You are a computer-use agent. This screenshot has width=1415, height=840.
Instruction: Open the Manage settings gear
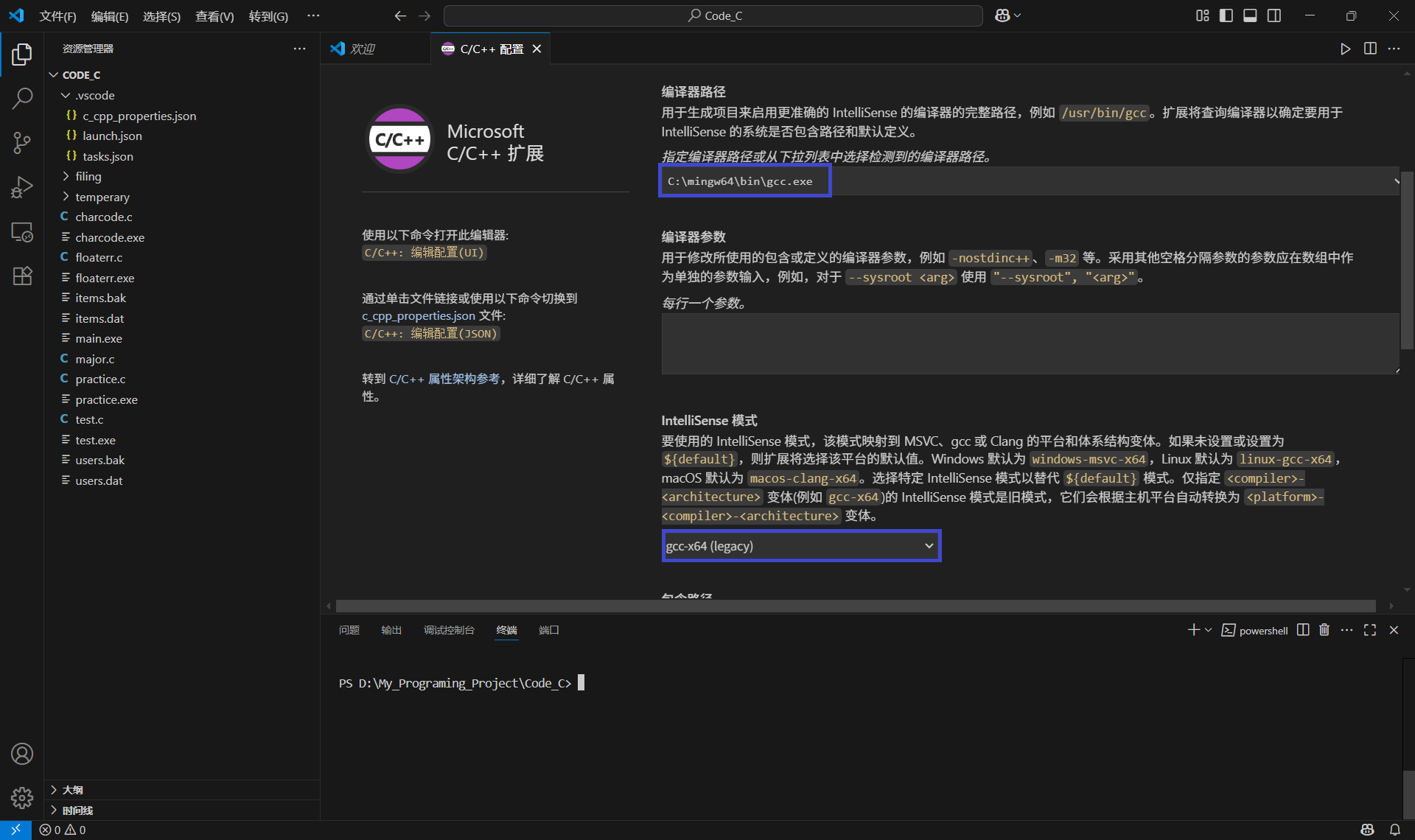coord(22,798)
